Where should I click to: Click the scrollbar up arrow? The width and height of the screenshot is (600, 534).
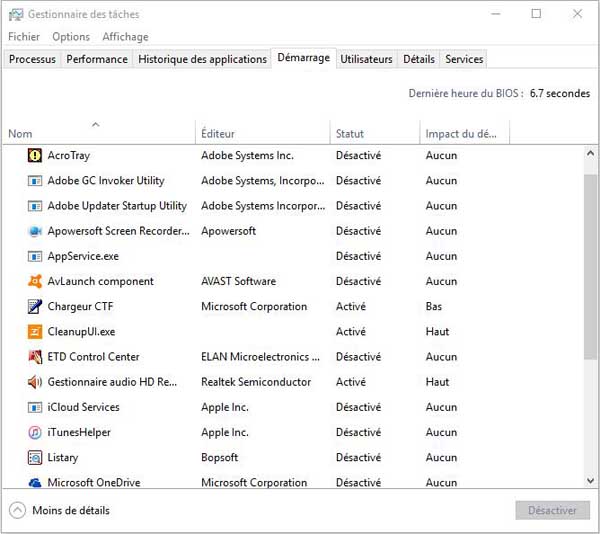[x=590, y=154]
